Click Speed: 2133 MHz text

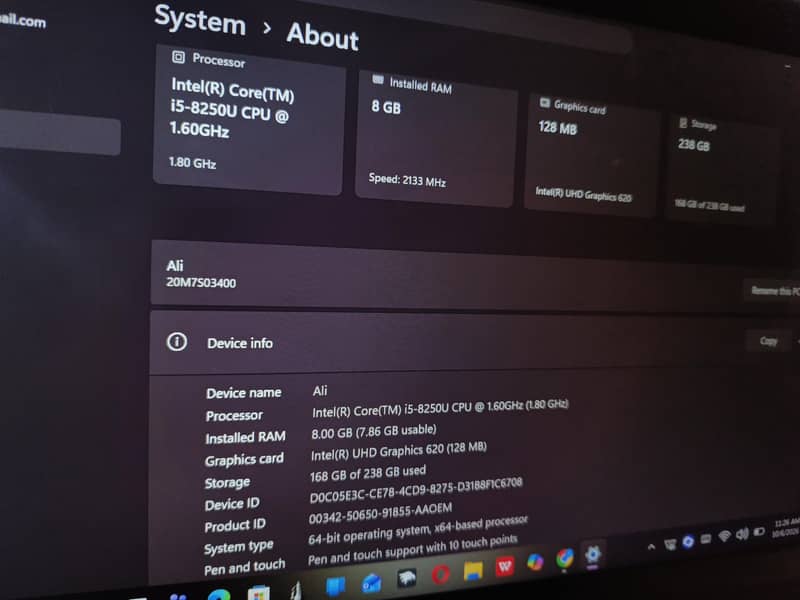coord(407,180)
